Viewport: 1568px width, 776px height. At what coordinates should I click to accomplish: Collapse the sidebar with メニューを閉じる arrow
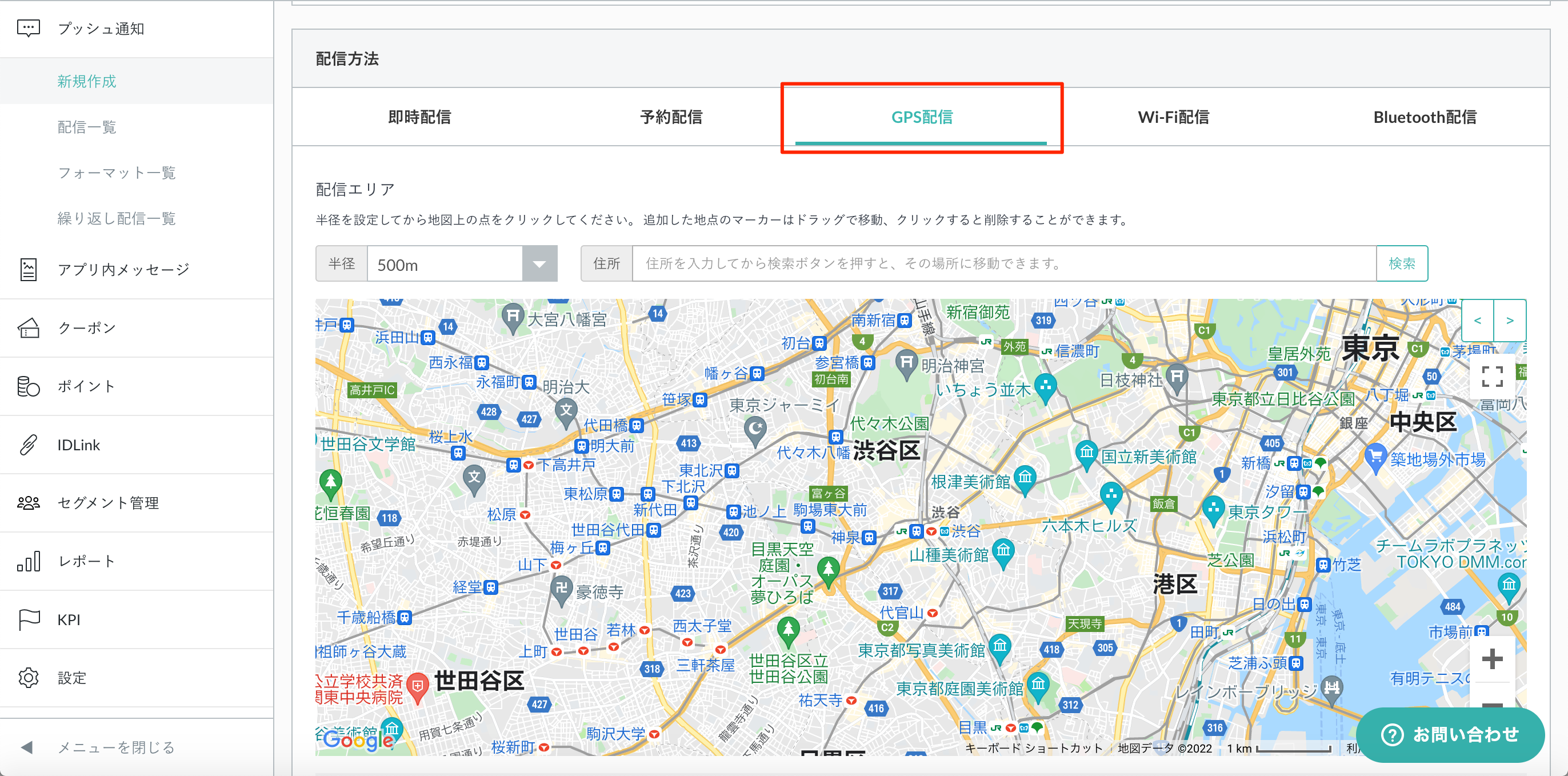[27, 747]
